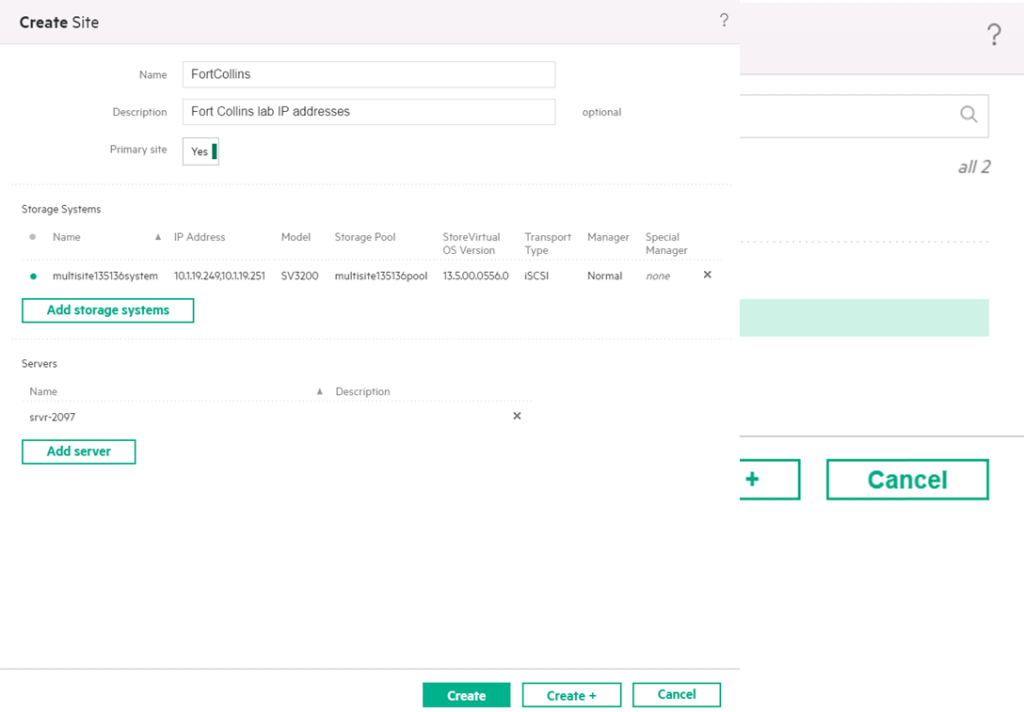Toggle the Primary site Yes switch
The height and width of the screenshot is (712, 1024).
pos(200,152)
